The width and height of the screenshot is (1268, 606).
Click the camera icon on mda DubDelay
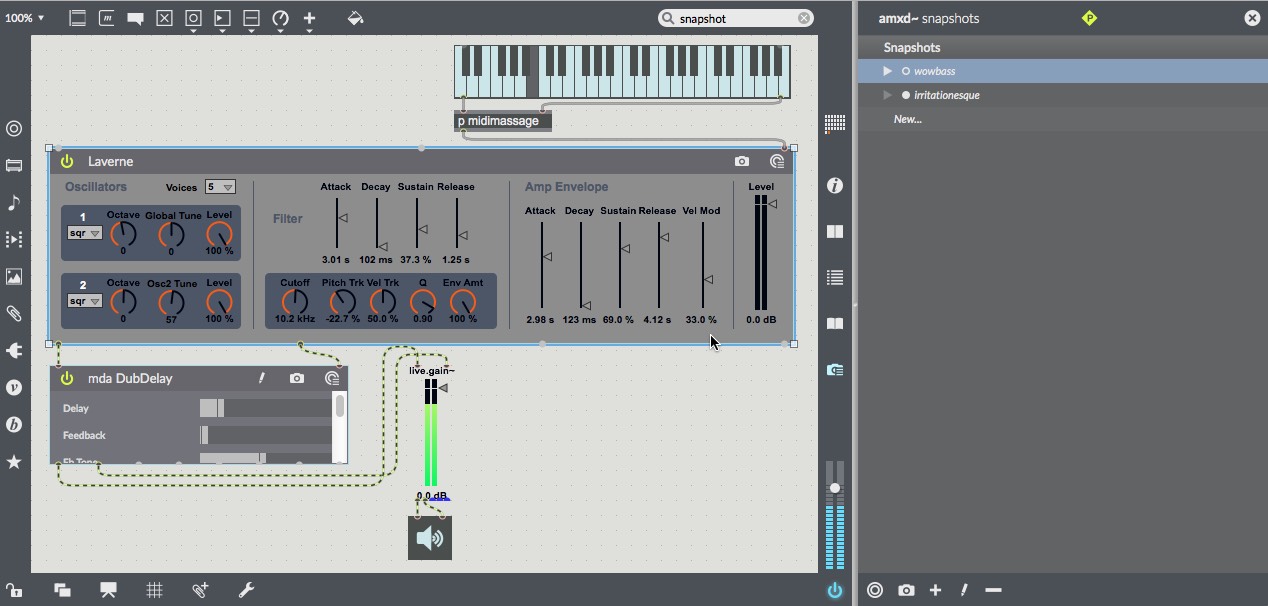[x=297, y=378]
